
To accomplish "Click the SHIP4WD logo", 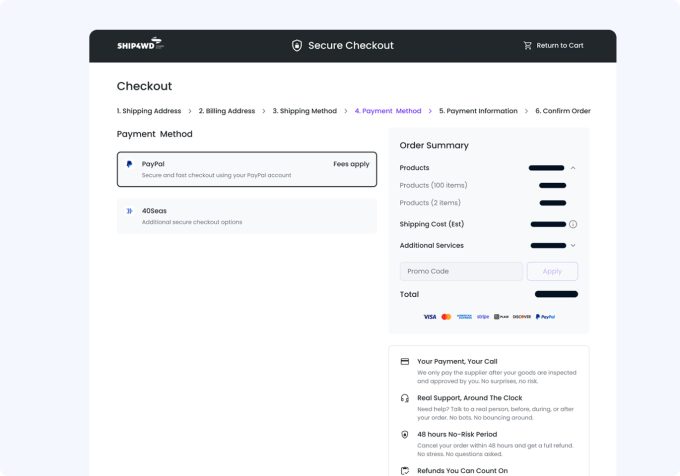I will (x=140, y=44).
